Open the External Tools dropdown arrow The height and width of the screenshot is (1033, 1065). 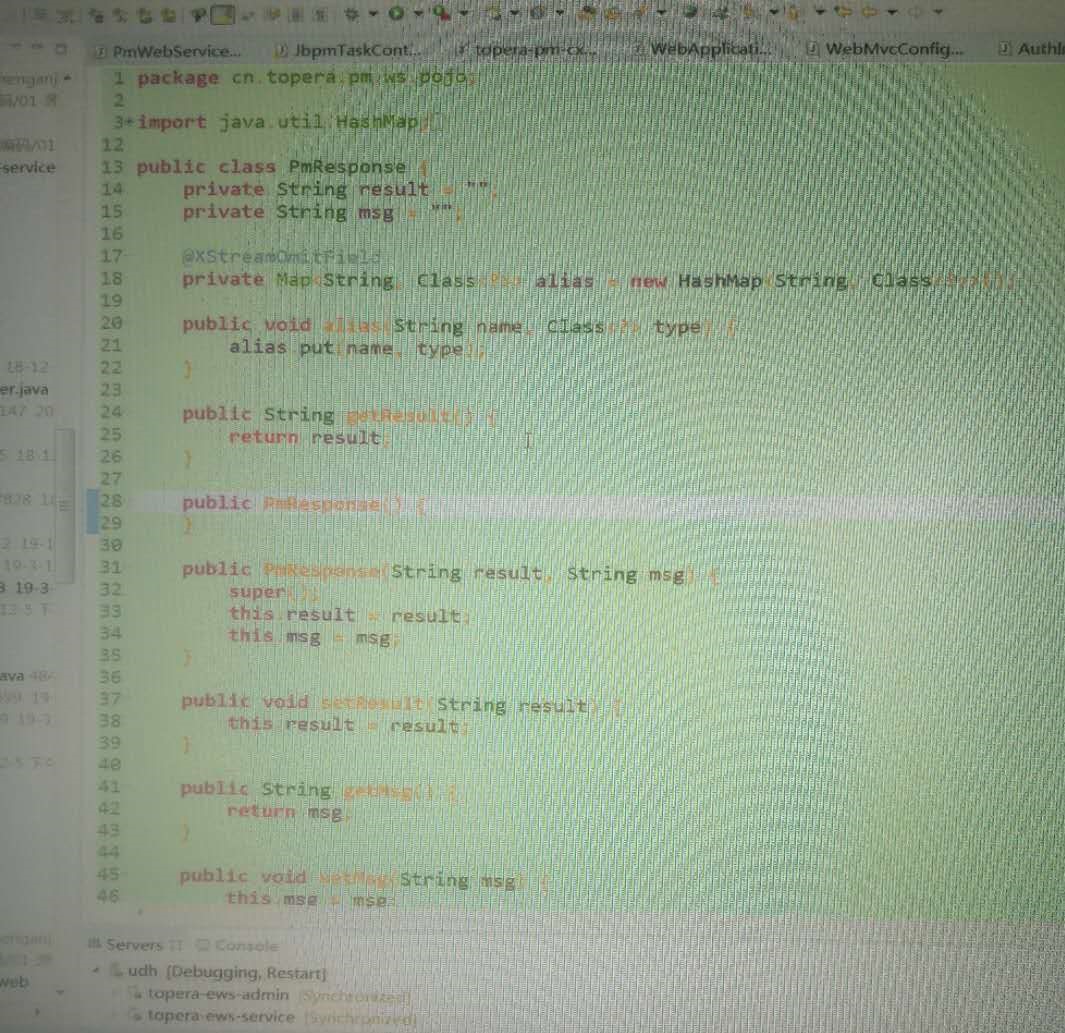click(464, 13)
